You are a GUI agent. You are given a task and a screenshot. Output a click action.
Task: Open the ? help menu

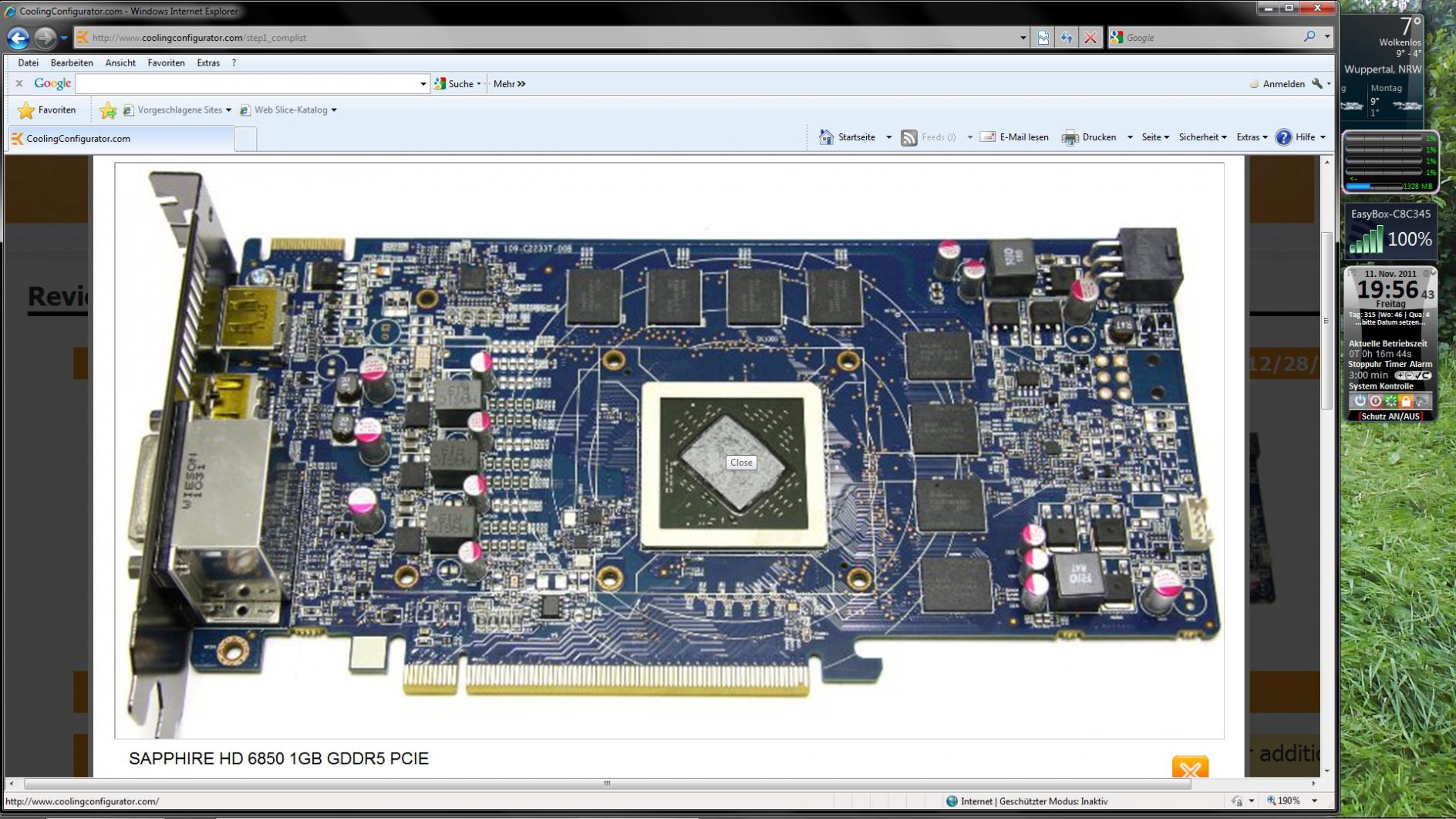(234, 62)
